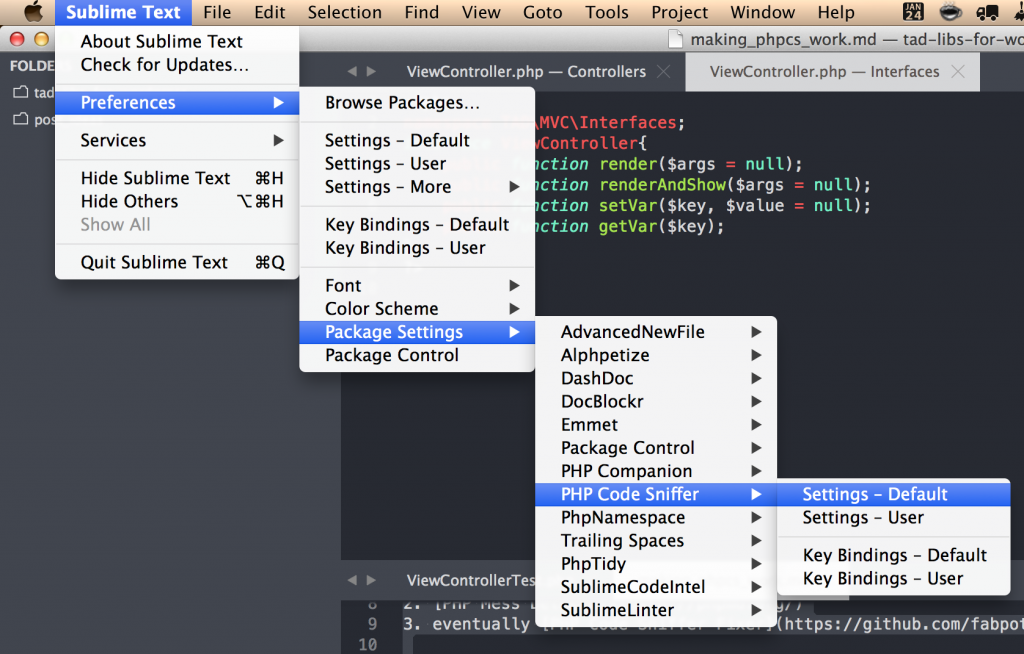Expand the Color Scheme submenu
1024x654 pixels.
[x=417, y=309]
